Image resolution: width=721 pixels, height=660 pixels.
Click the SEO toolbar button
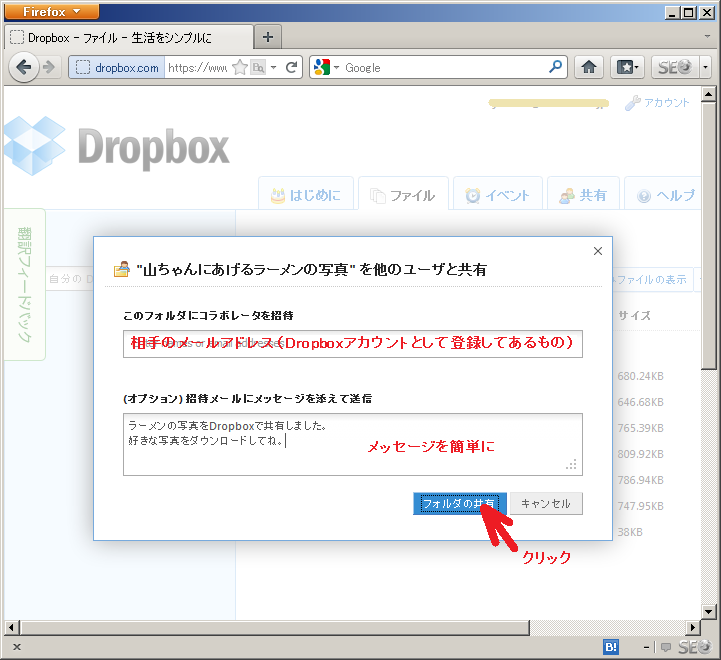[675, 68]
